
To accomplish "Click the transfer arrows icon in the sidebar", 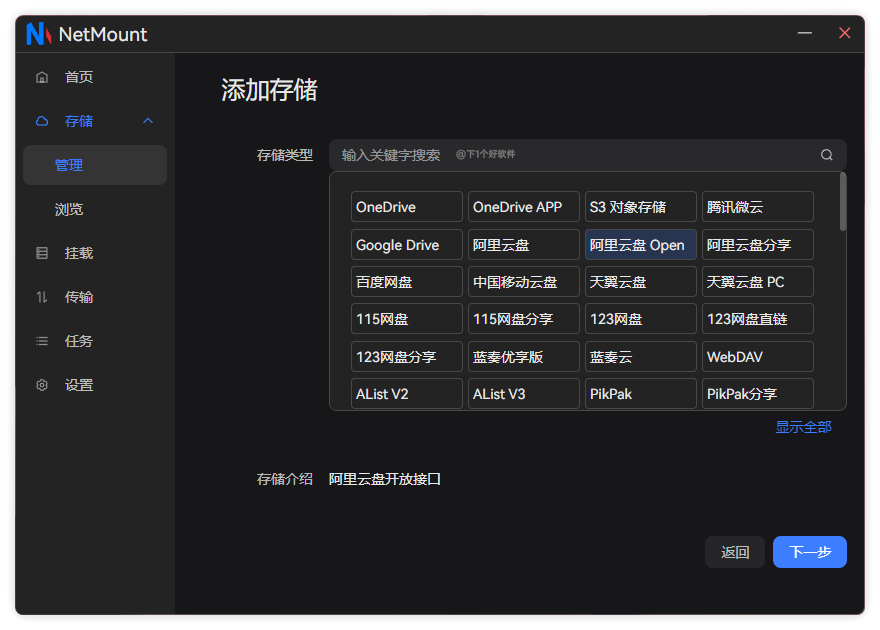I will tap(42, 297).
